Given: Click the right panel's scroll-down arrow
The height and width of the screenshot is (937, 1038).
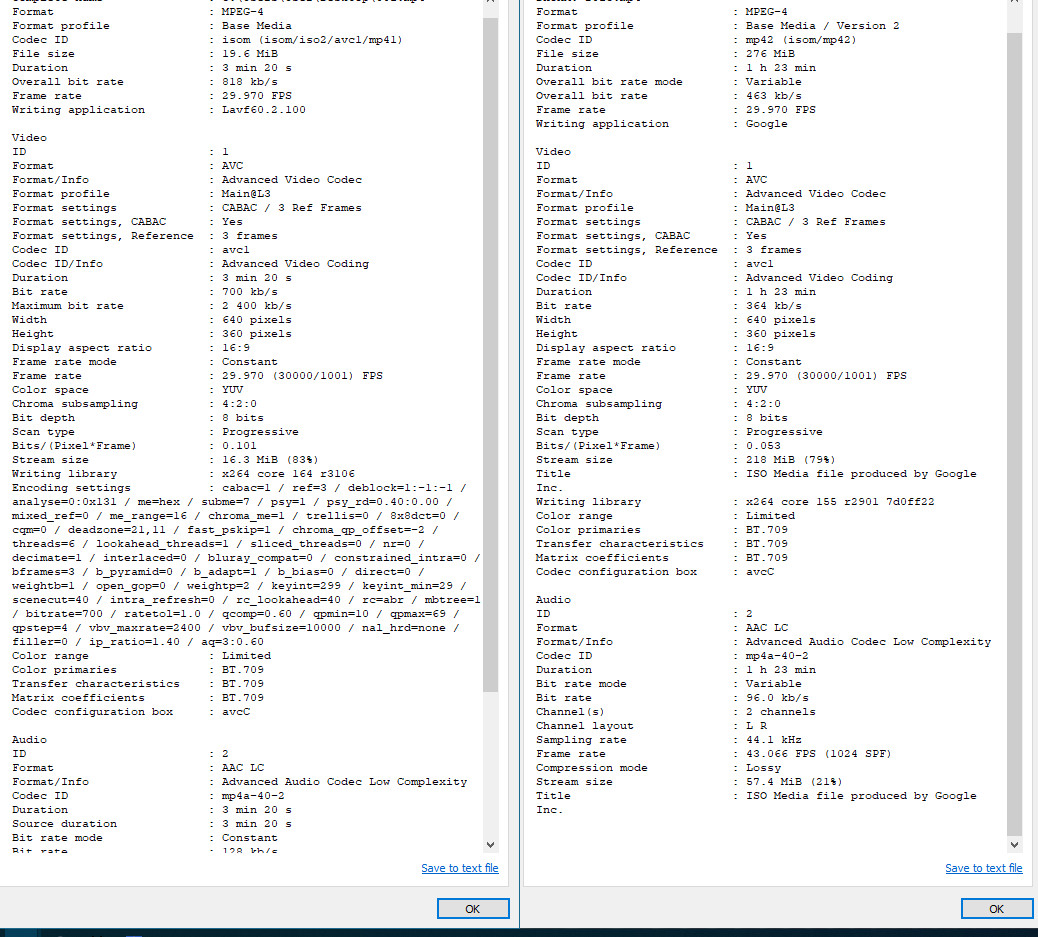Looking at the screenshot, I should pos(1014,845).
